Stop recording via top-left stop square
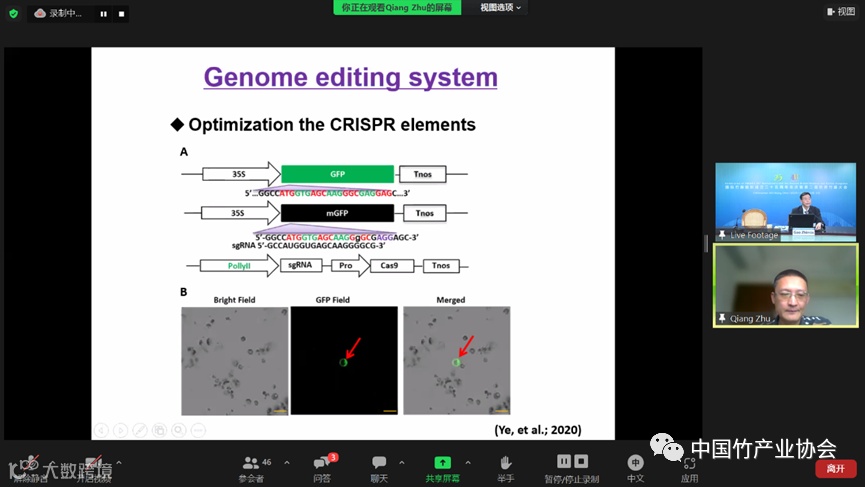Viewport: 865px width, 487px height. (121, 14)
